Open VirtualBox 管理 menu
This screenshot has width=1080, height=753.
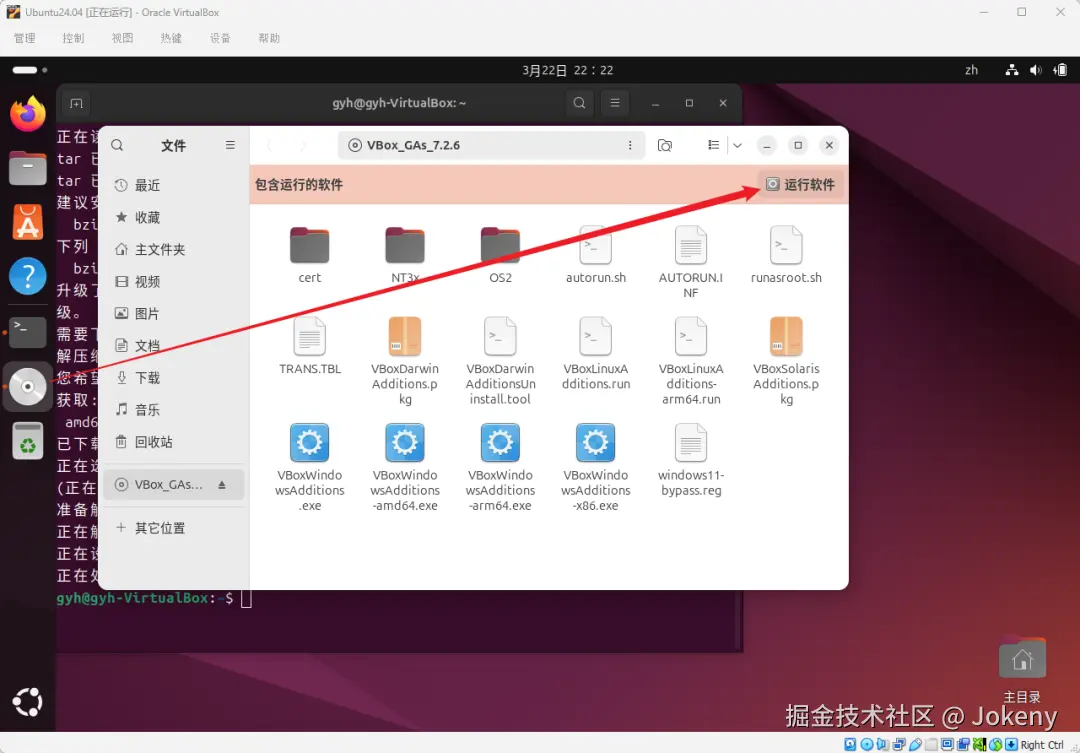point(25,38)
